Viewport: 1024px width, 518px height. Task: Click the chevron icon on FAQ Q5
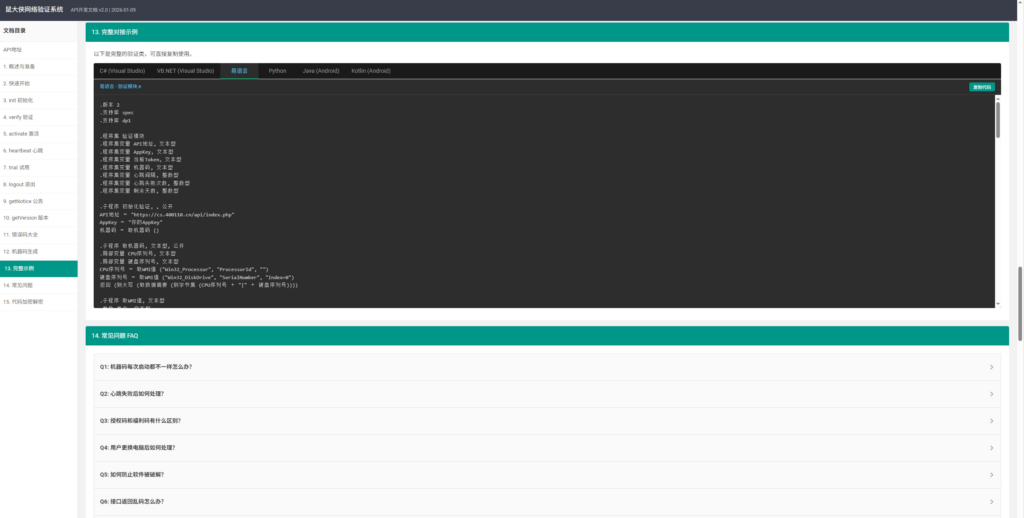pyautogui.click(x=991, y=474)
